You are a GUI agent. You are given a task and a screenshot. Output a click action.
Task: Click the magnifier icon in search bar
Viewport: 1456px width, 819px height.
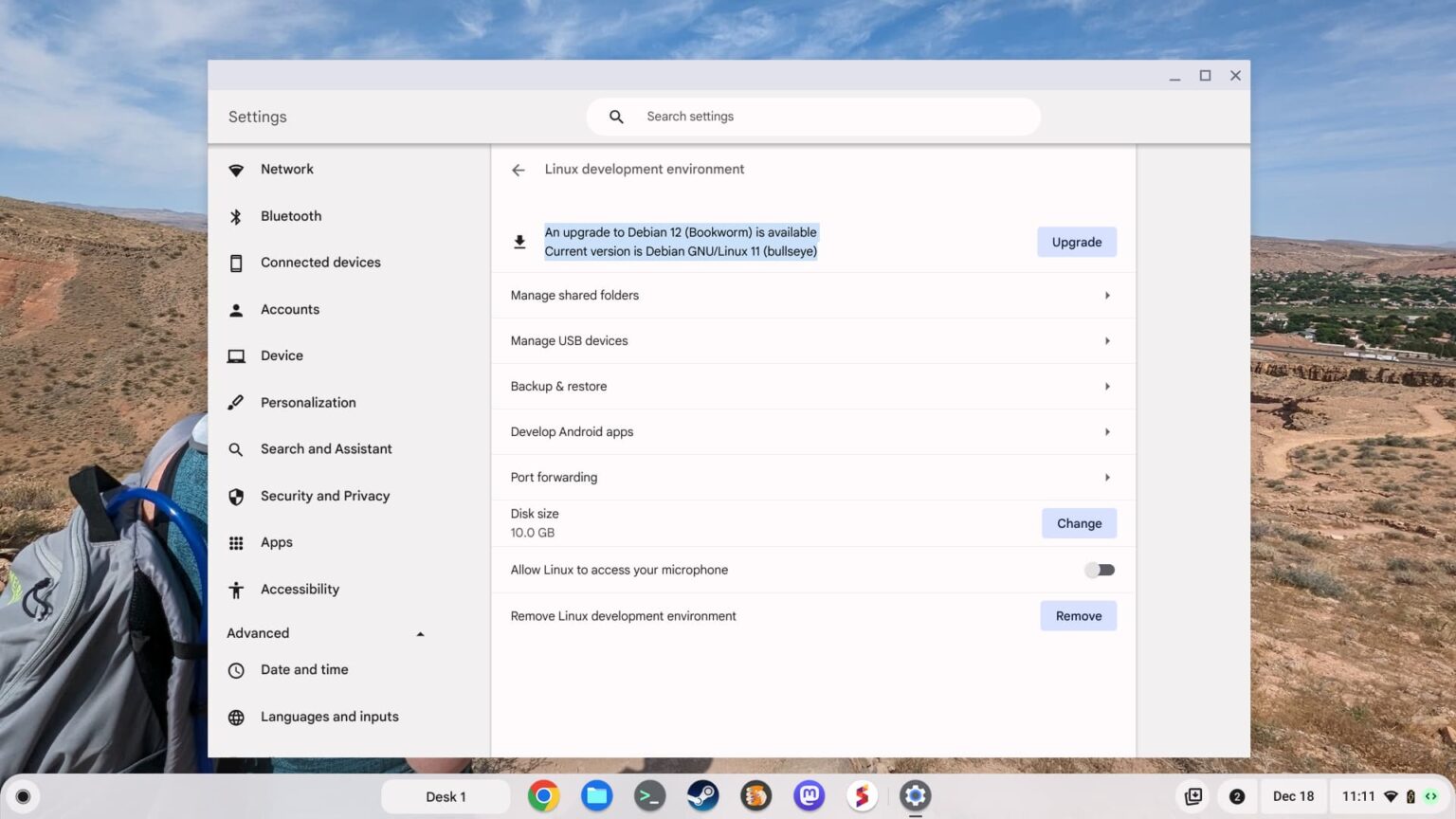[x=616, y=117]
